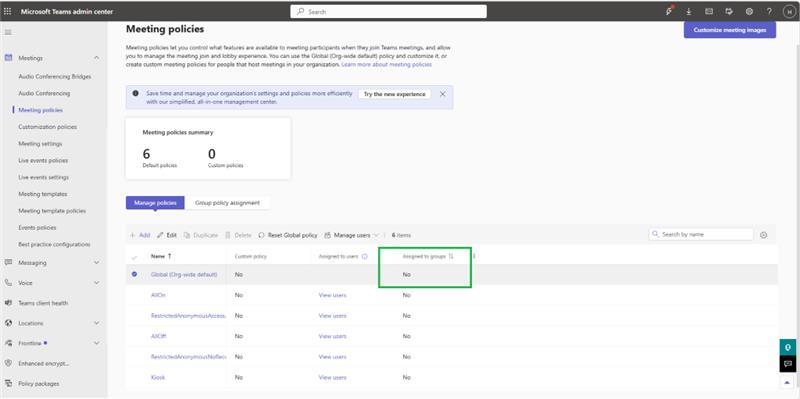Click the Add policy button
Screen dimensions: 800x399
coord(140,235)
